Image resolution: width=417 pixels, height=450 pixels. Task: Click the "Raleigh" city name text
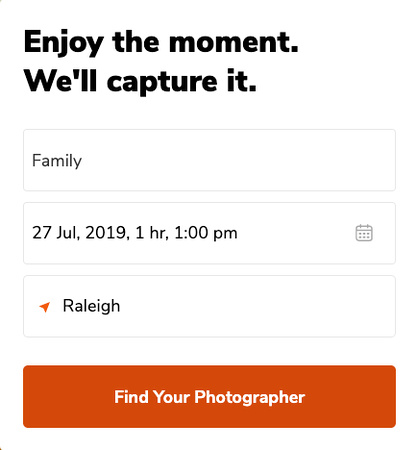coord(91,306)
